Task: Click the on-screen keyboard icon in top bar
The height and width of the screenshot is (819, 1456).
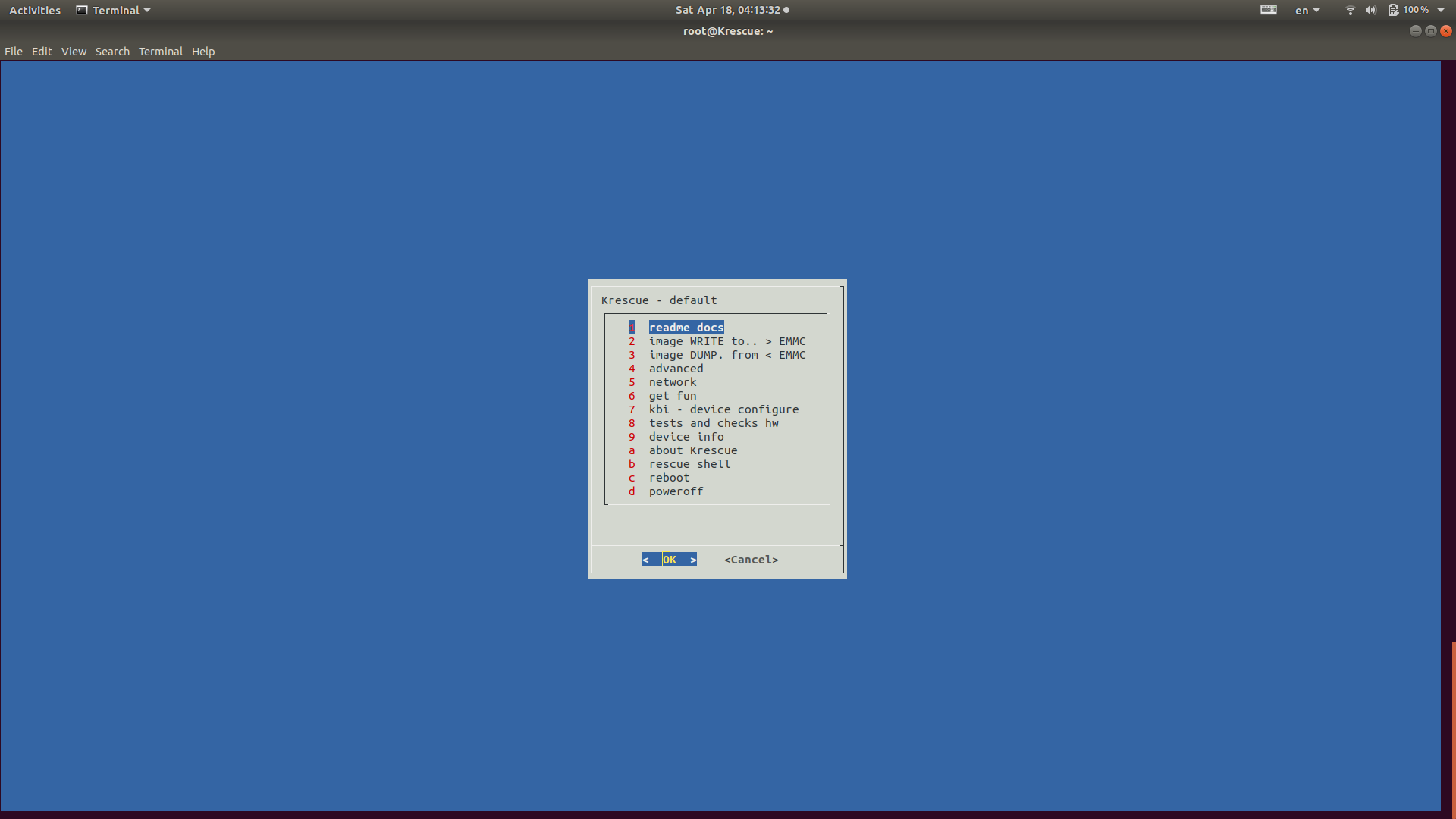Action: [x=1269, y=10]
